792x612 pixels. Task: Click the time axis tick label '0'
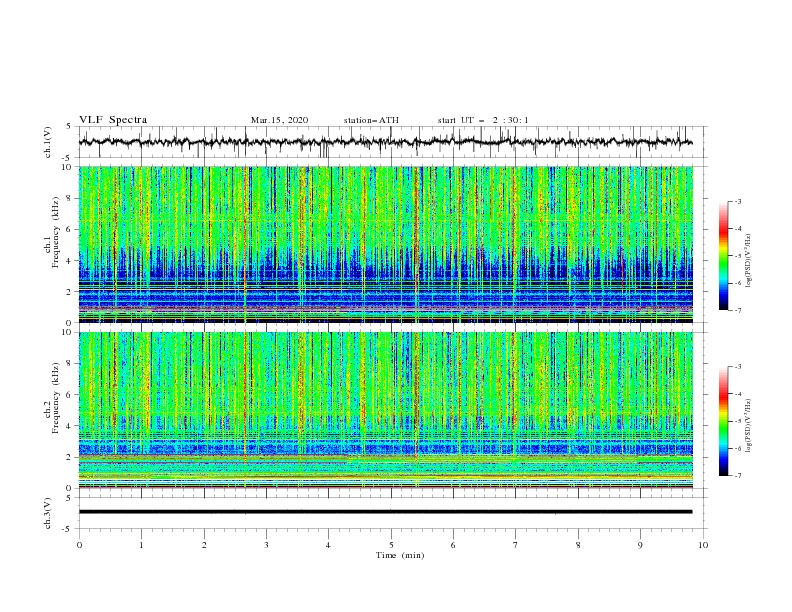[x=79, y=545]
